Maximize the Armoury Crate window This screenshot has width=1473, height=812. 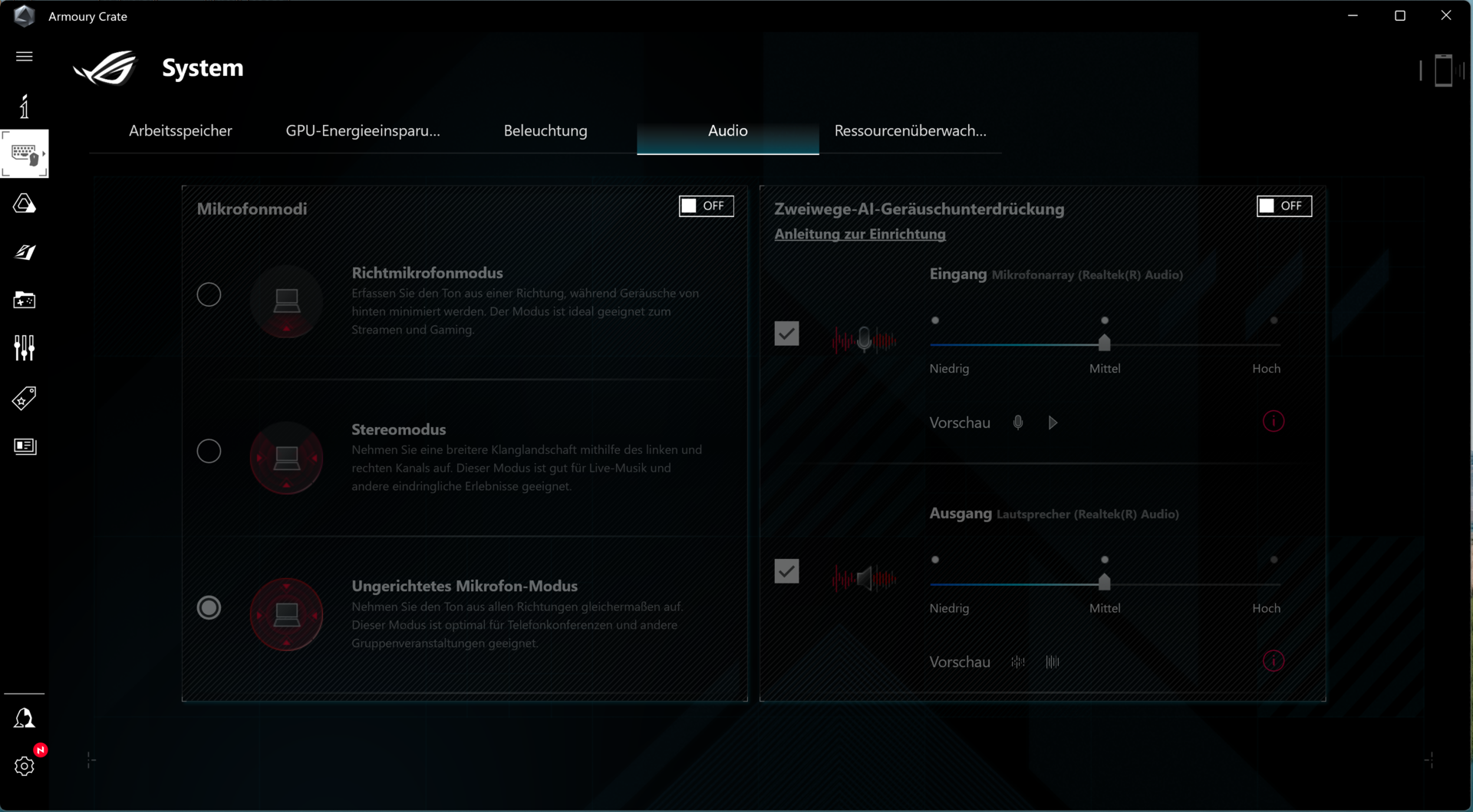click(x=1399, y=15)
